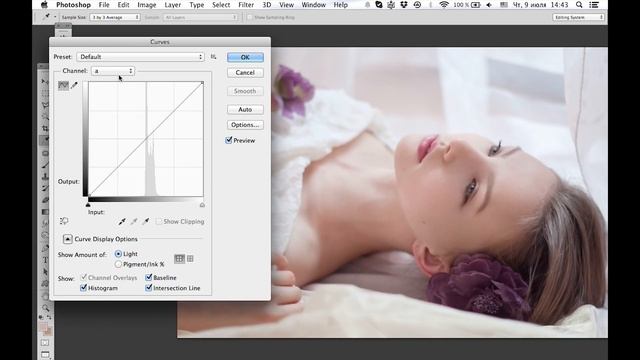The image size is (640, 360).
Task: Select the Type tool in toolbar
Action: pyautogui.click(x=45, y=260)
